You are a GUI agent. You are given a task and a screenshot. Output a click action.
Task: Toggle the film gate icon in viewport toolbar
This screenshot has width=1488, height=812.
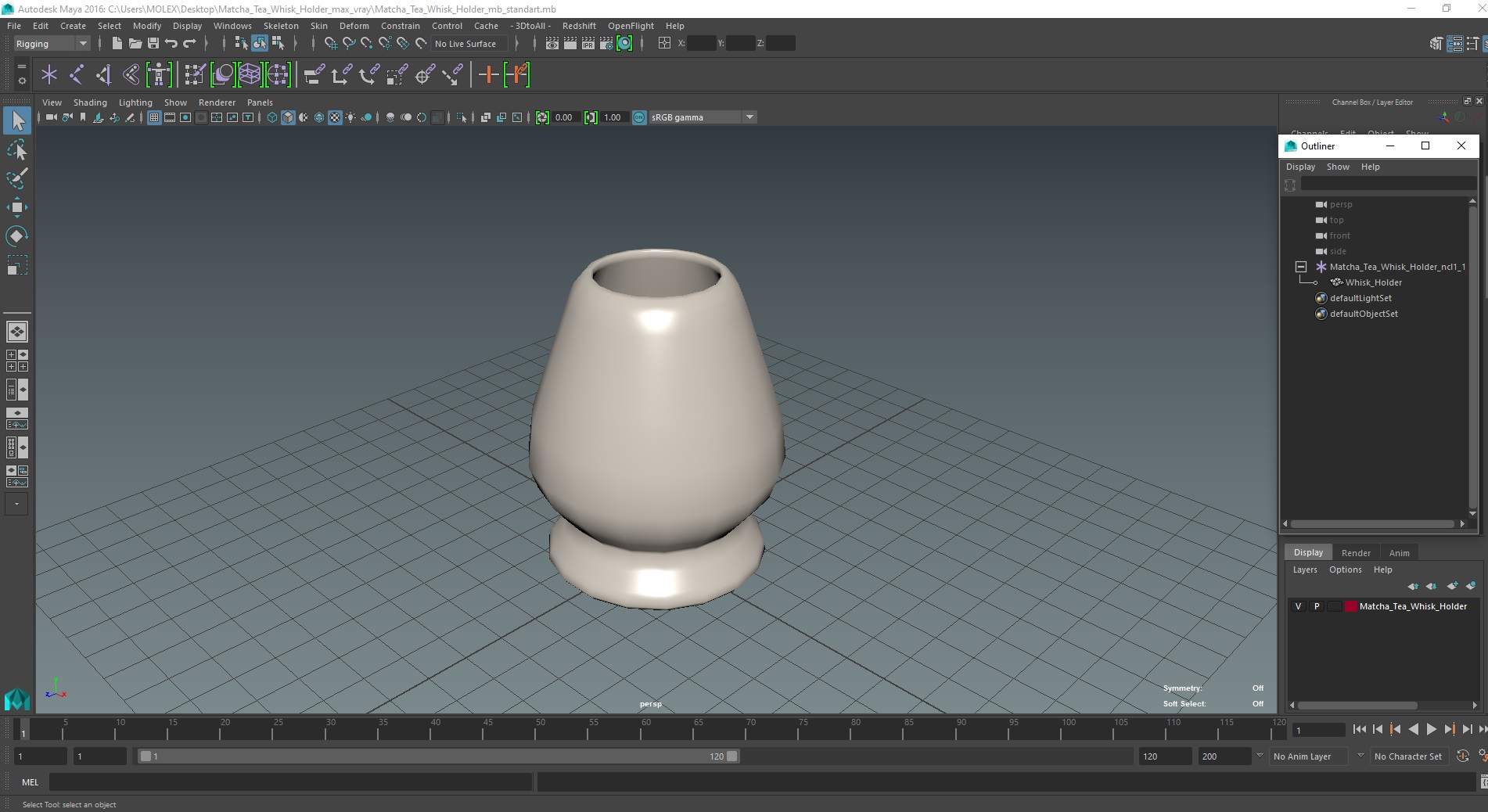tap(170, 117)
